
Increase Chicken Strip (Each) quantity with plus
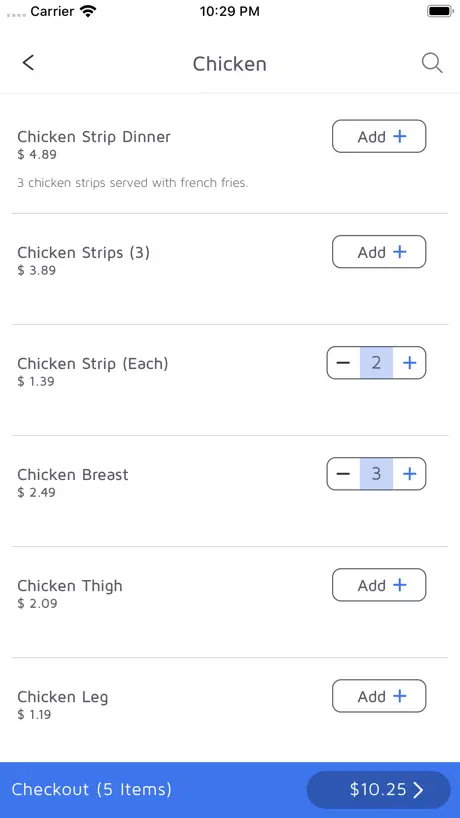point(409,363)
